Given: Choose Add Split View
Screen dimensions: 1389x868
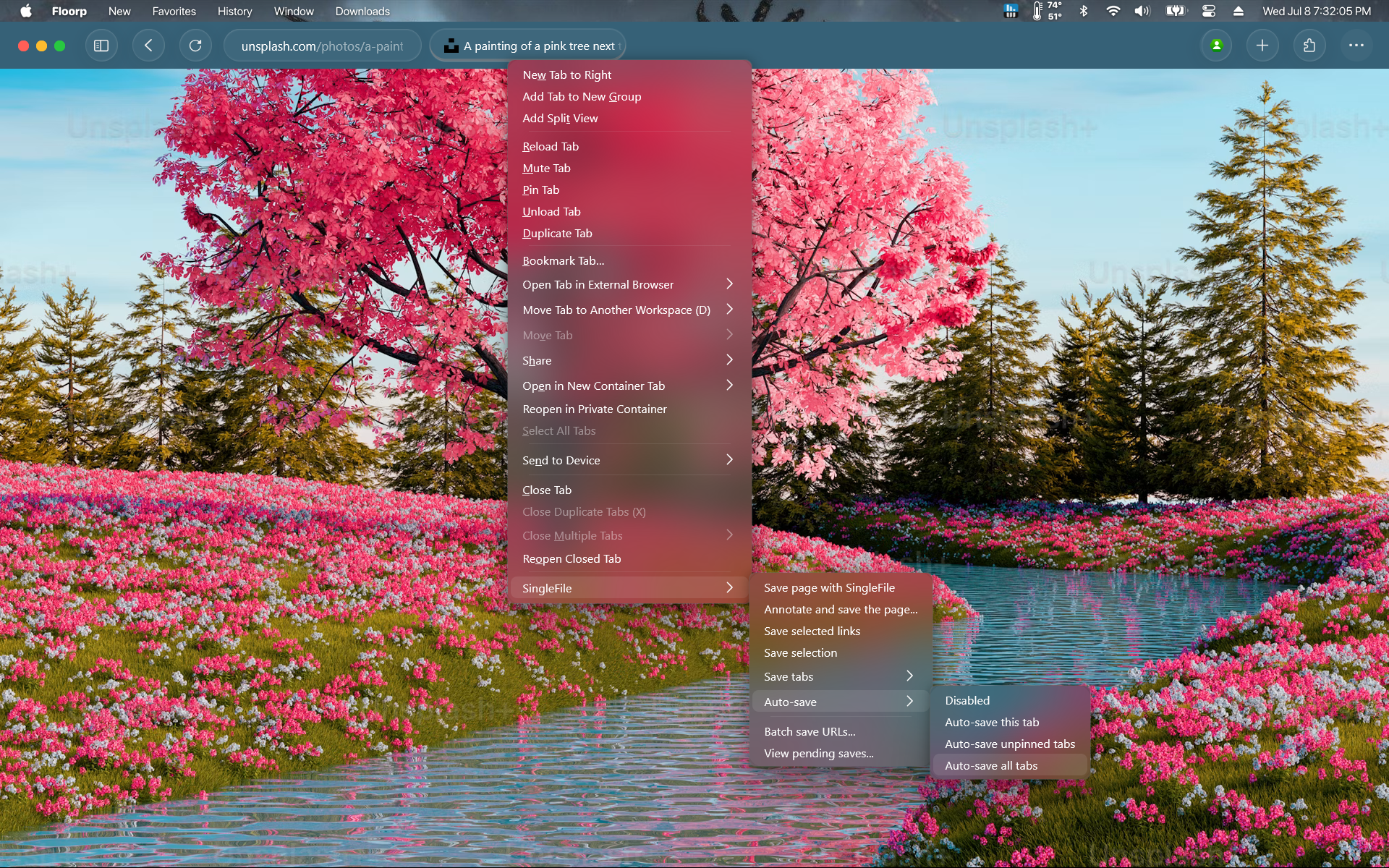Looking at the screenshot, I should pyautogui.click(x=629, y=118).
